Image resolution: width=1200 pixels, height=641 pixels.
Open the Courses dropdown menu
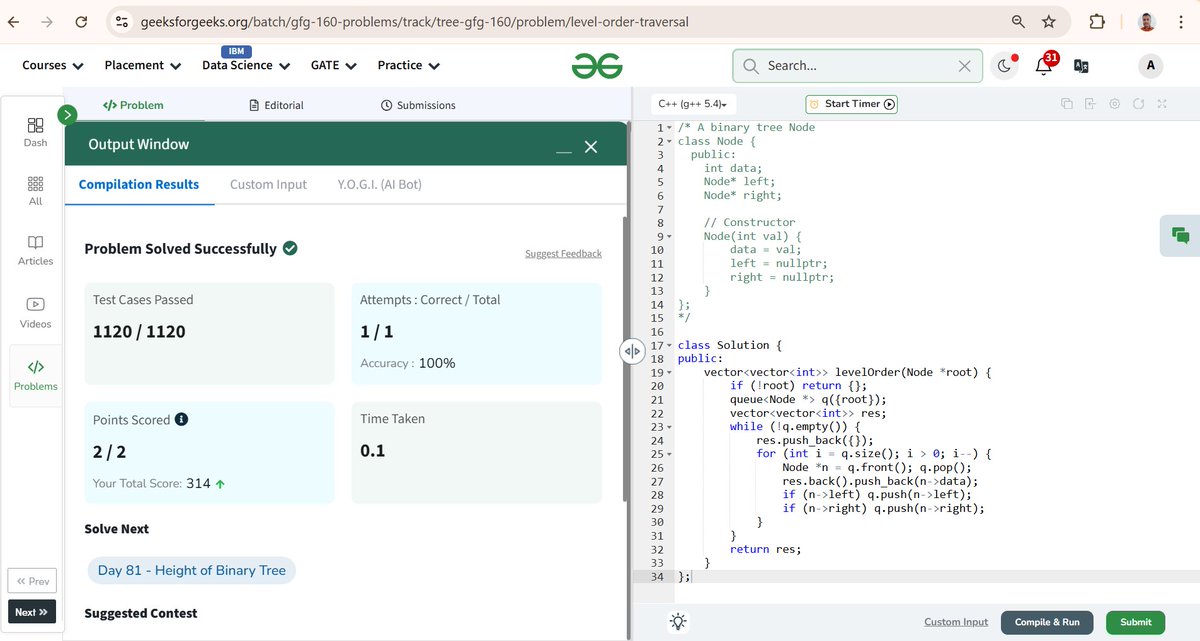(x=52, y=65)
